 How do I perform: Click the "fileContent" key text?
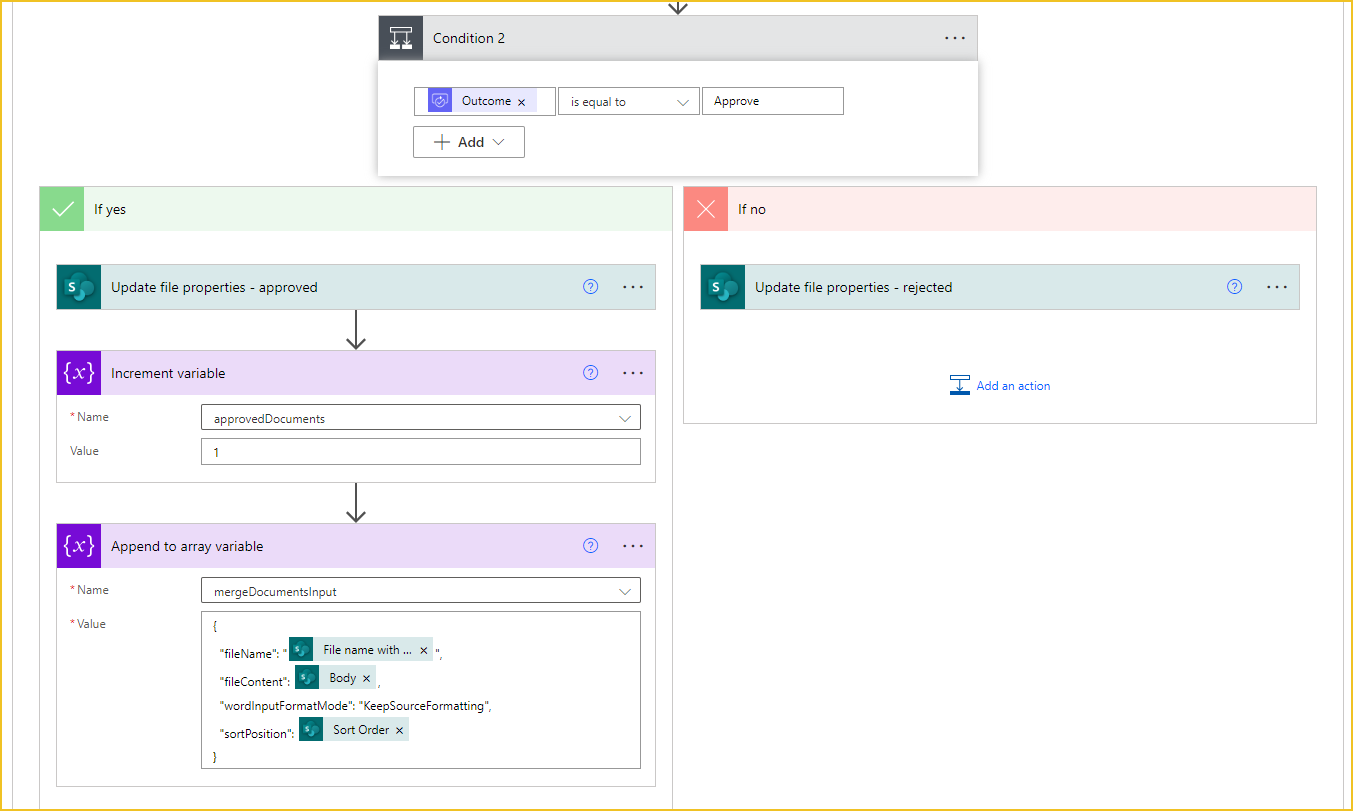pos(255,681)
